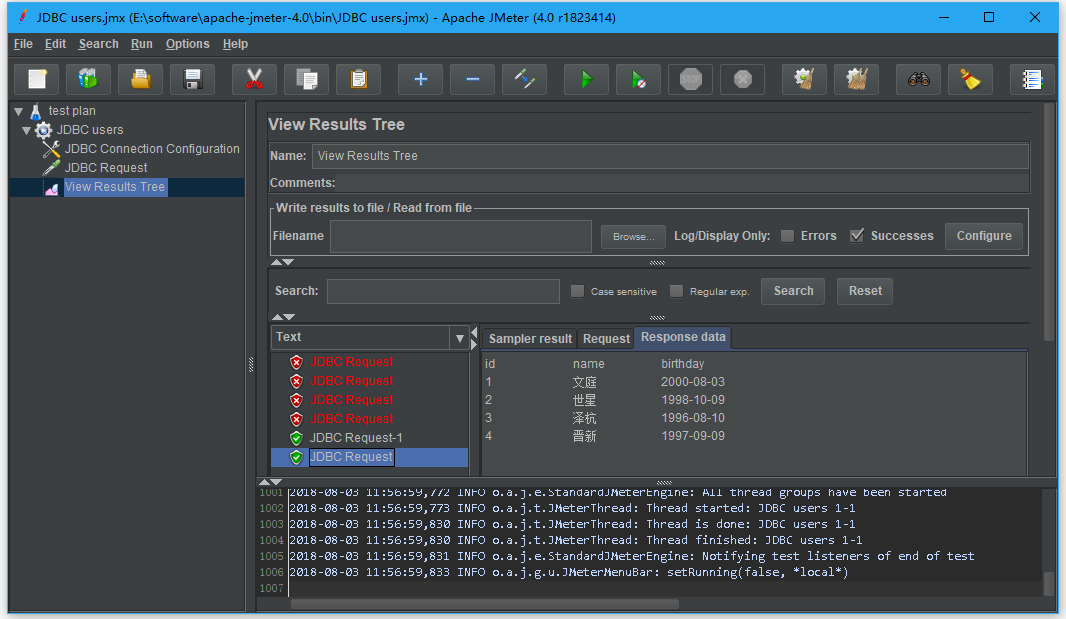Click the Configure button
1066x619 pixels.
(983, 236)
